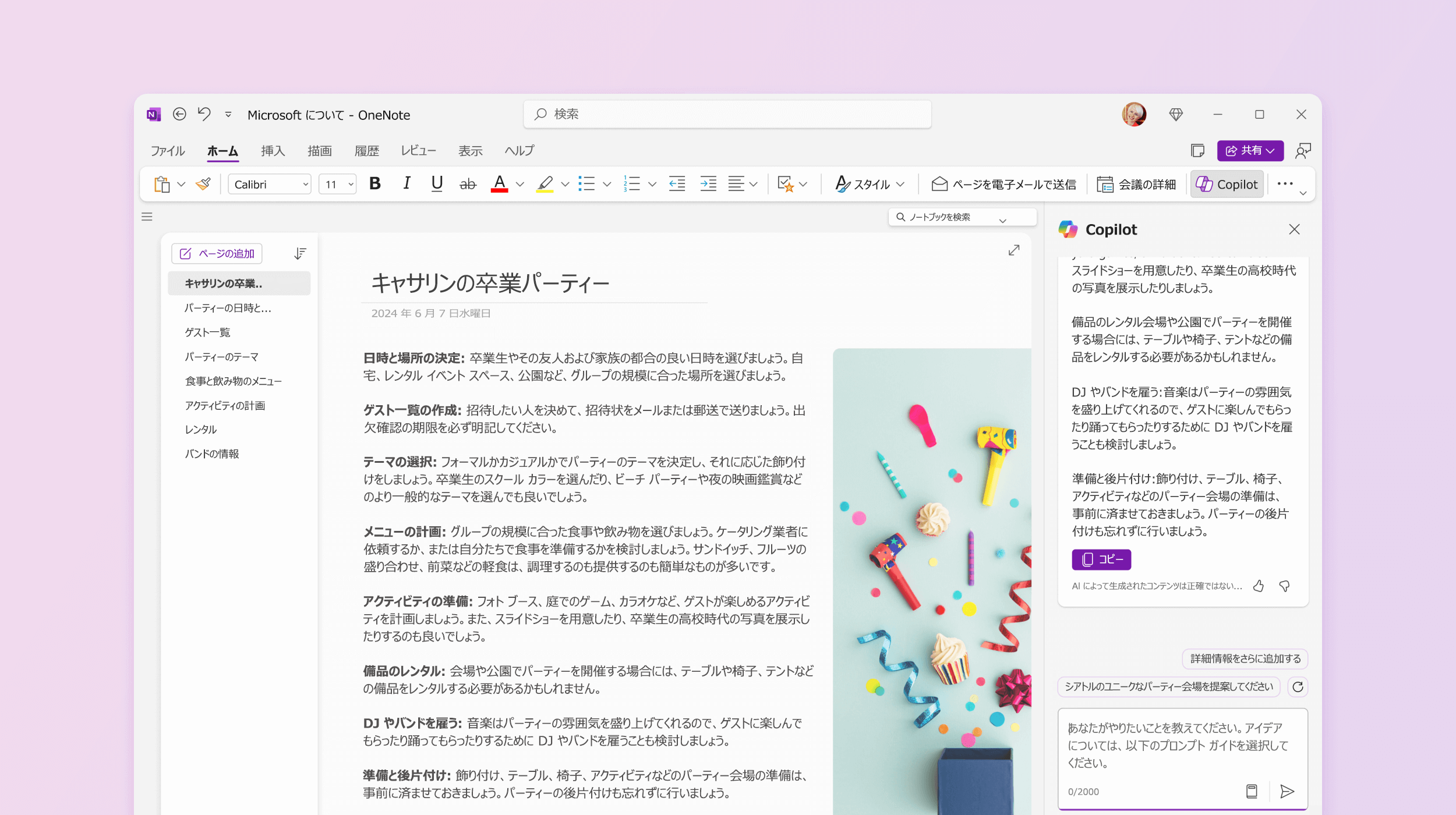Toggle the 共有 button state
This screenshot has width=1456, height=815.
pyautogui.click(x=1247, y=151)
